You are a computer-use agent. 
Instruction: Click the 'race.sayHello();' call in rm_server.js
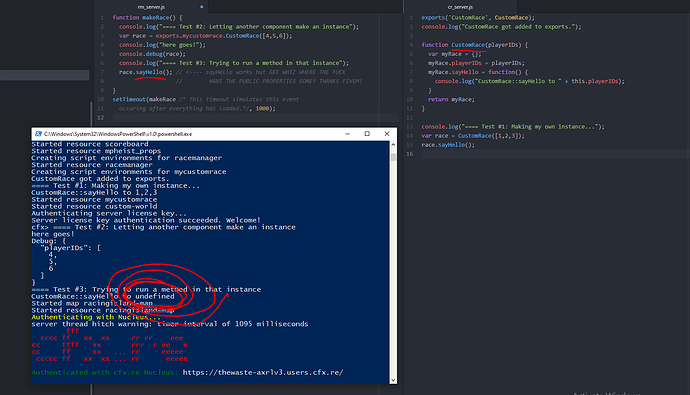[146, 72]
